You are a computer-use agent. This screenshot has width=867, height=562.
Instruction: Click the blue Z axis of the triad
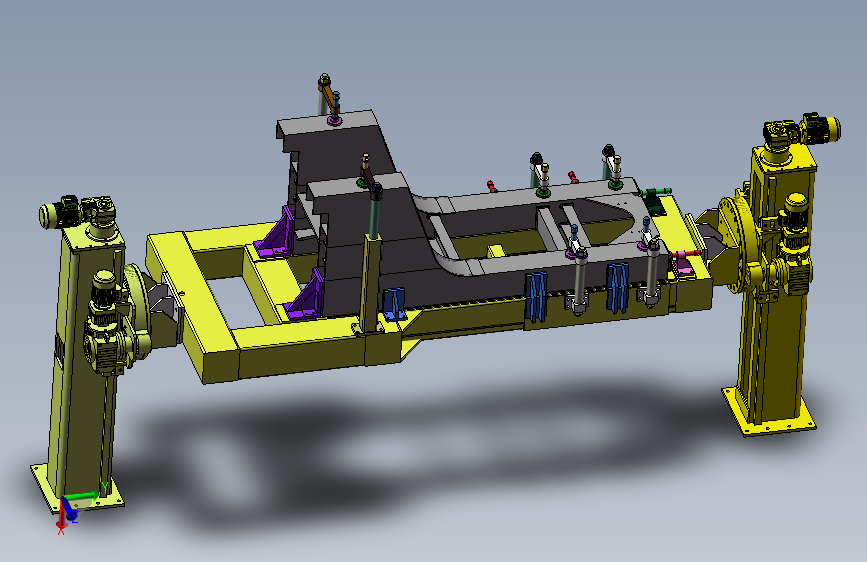tap(69, 509)
